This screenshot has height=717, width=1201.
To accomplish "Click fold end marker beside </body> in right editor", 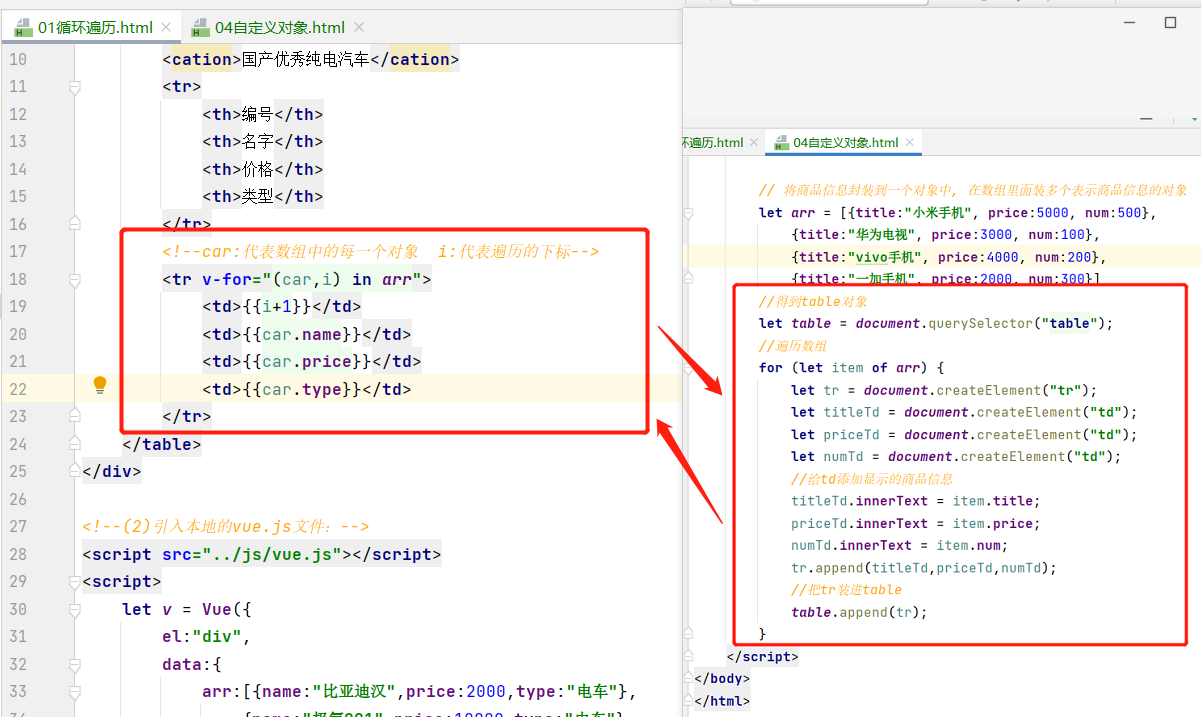I will point(689,678).
